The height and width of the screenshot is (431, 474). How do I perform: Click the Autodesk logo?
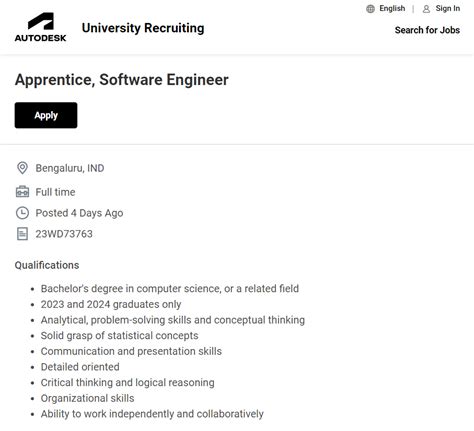tap(40, 27)
